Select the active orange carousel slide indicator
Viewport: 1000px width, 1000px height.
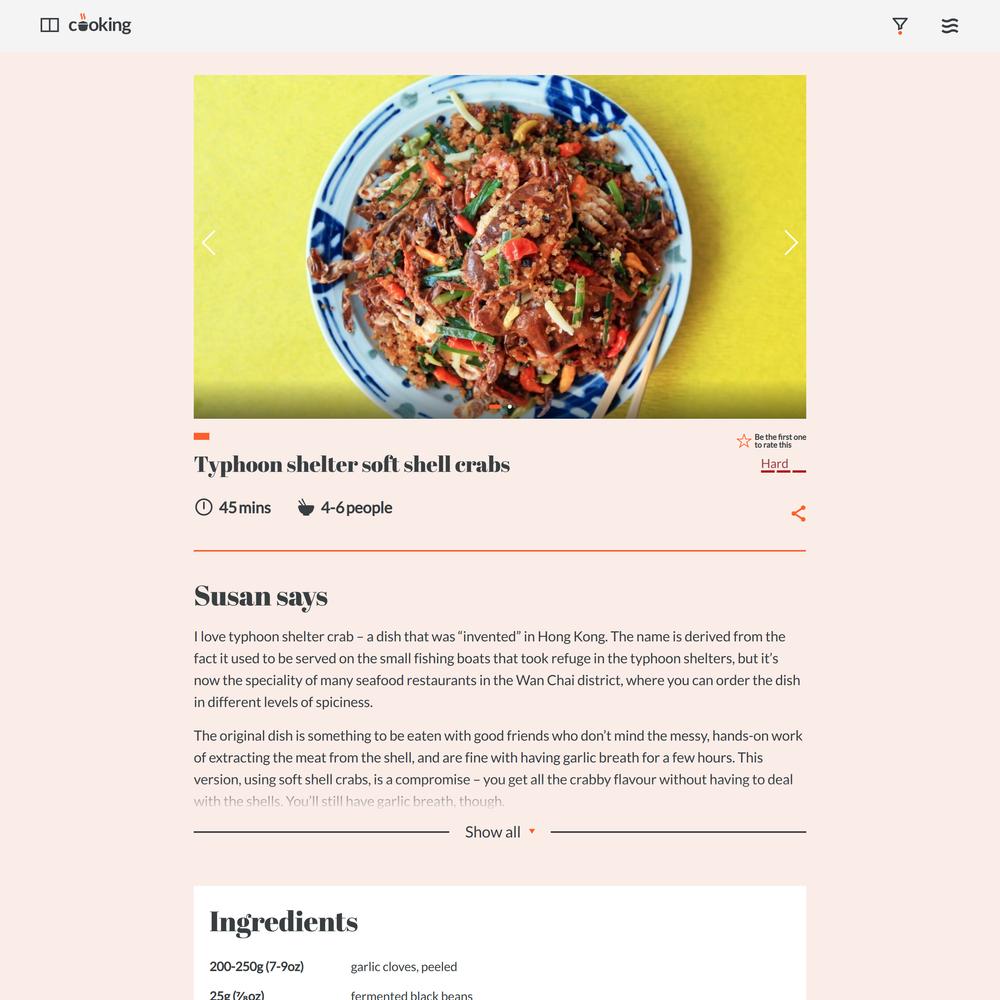point(494,407)
